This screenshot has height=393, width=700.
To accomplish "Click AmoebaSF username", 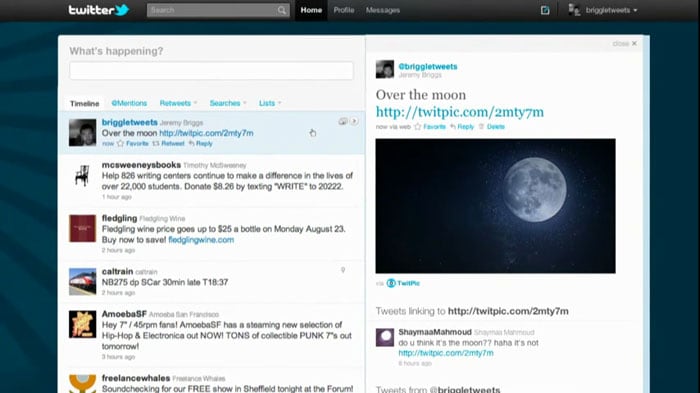I will [124, 314].
